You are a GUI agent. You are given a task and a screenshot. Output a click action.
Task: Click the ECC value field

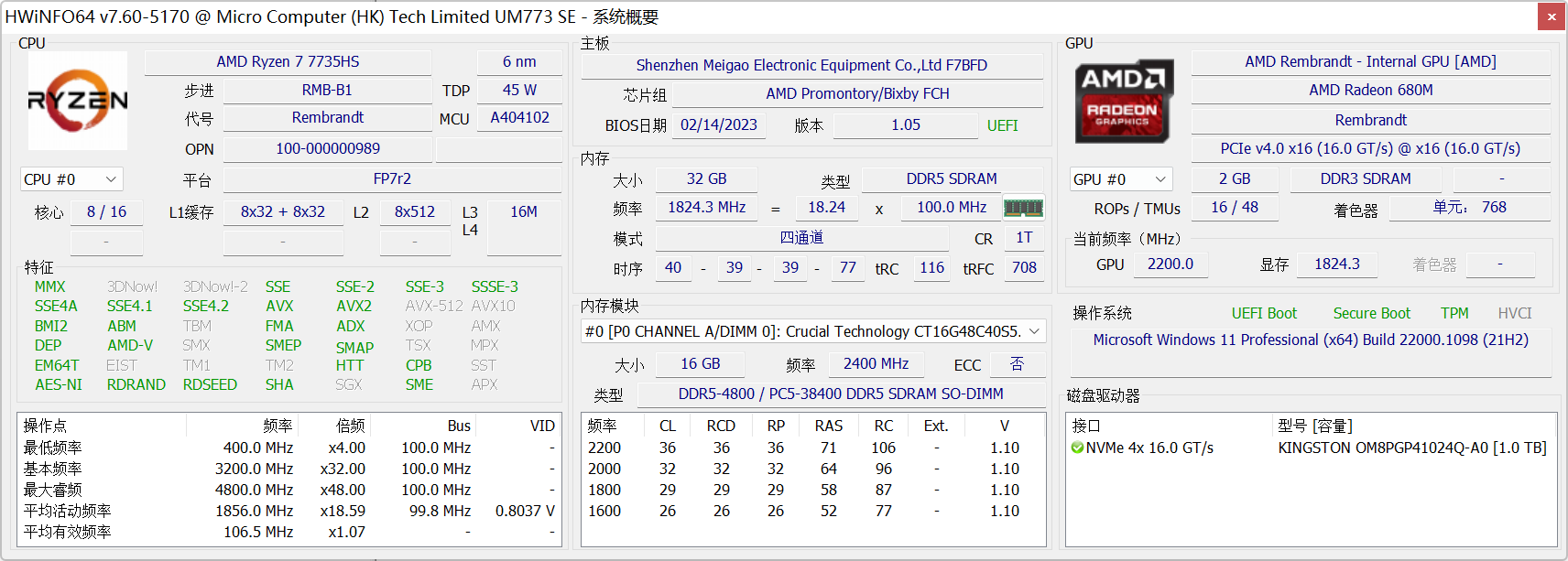coord(1017,363)
